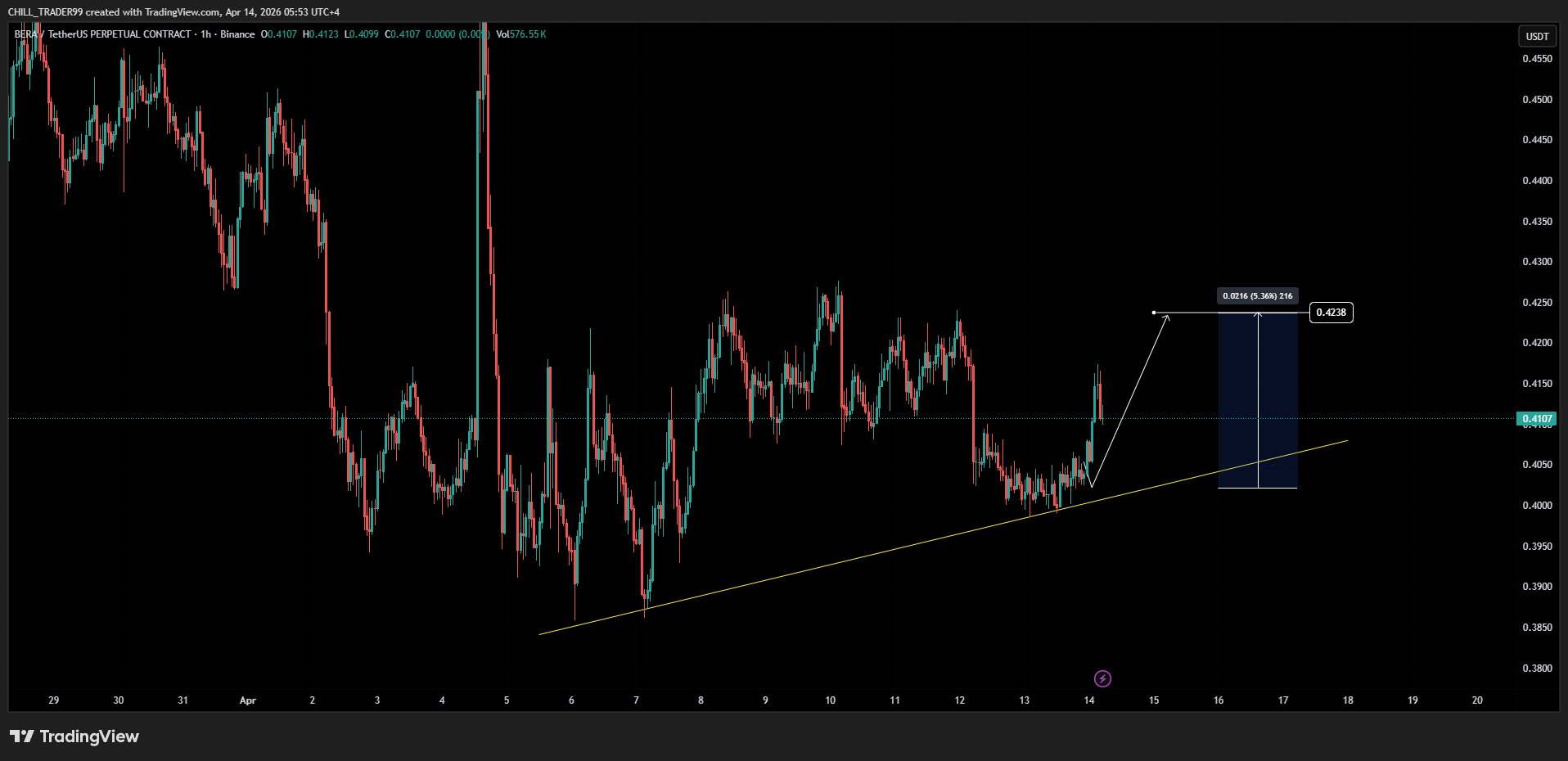Click the 13 date on time axis

[1025, 700]
